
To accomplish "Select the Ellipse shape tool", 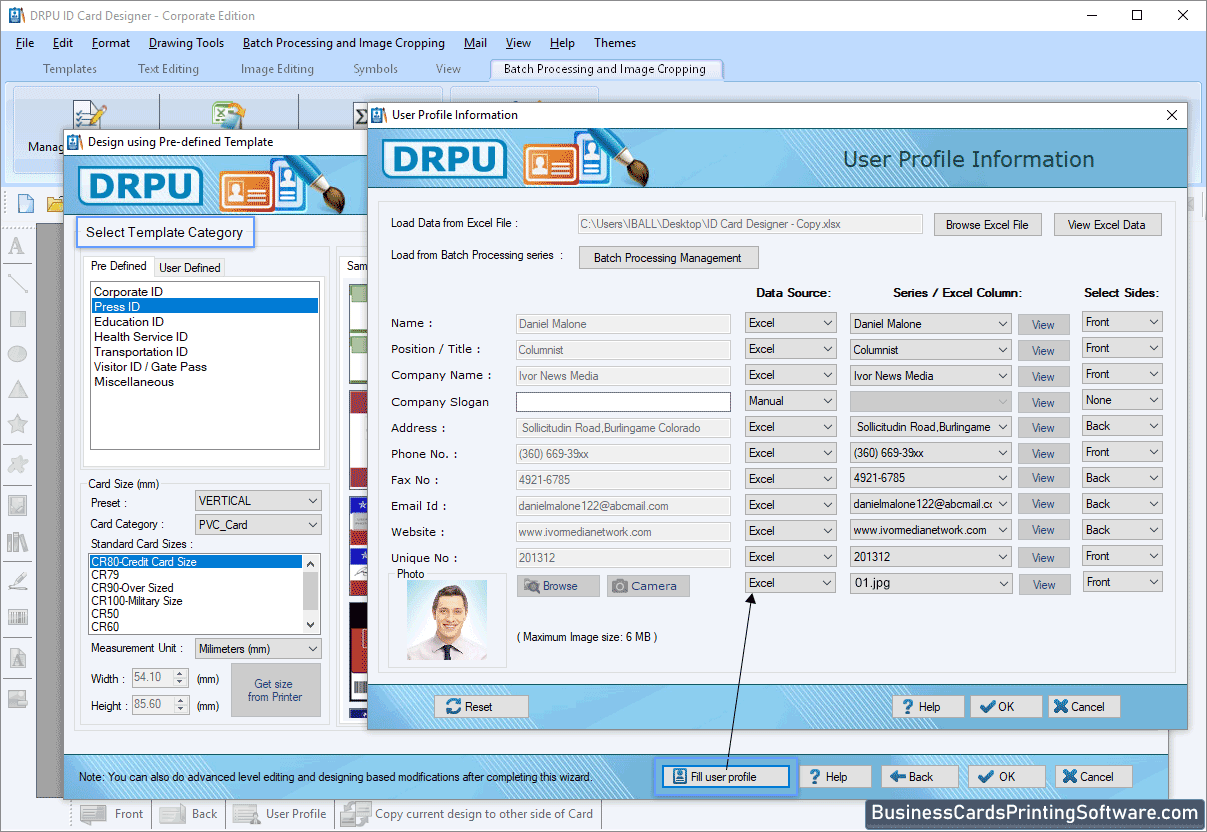I will 17,354.
